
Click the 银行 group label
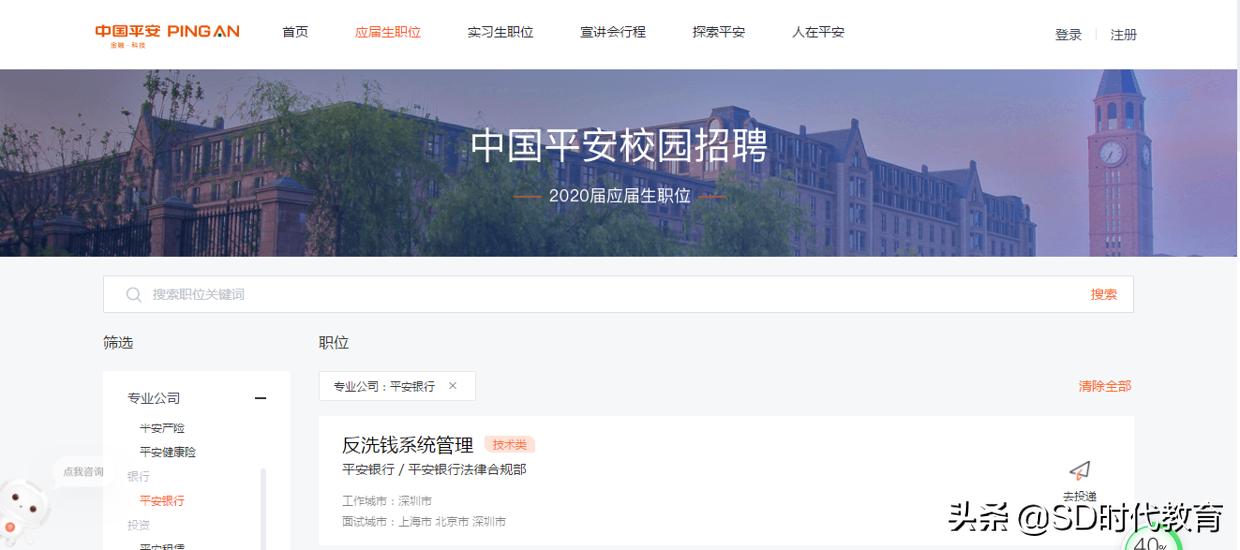click(x=138, y=477)
